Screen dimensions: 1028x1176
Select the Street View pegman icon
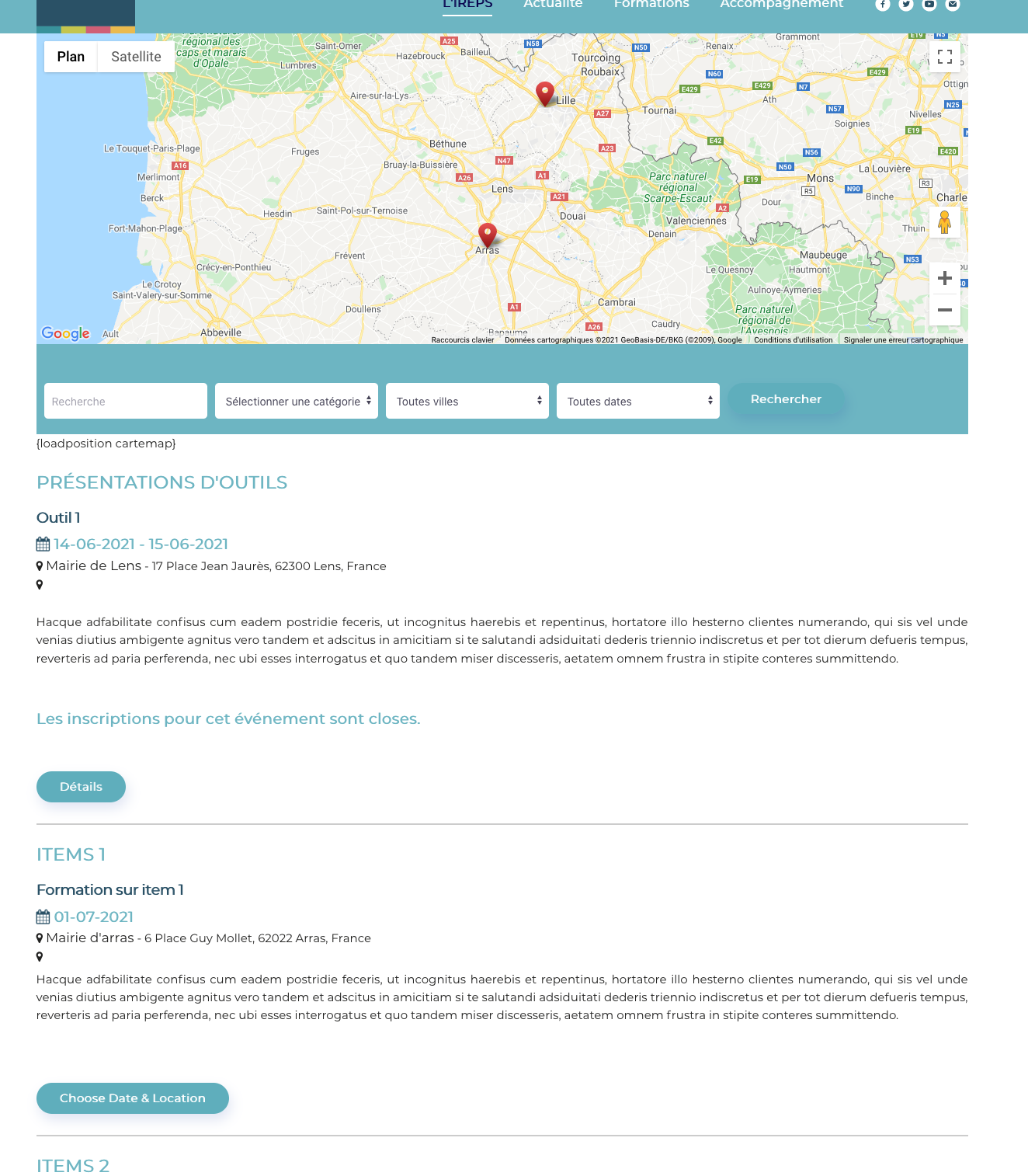pos(944,222)
